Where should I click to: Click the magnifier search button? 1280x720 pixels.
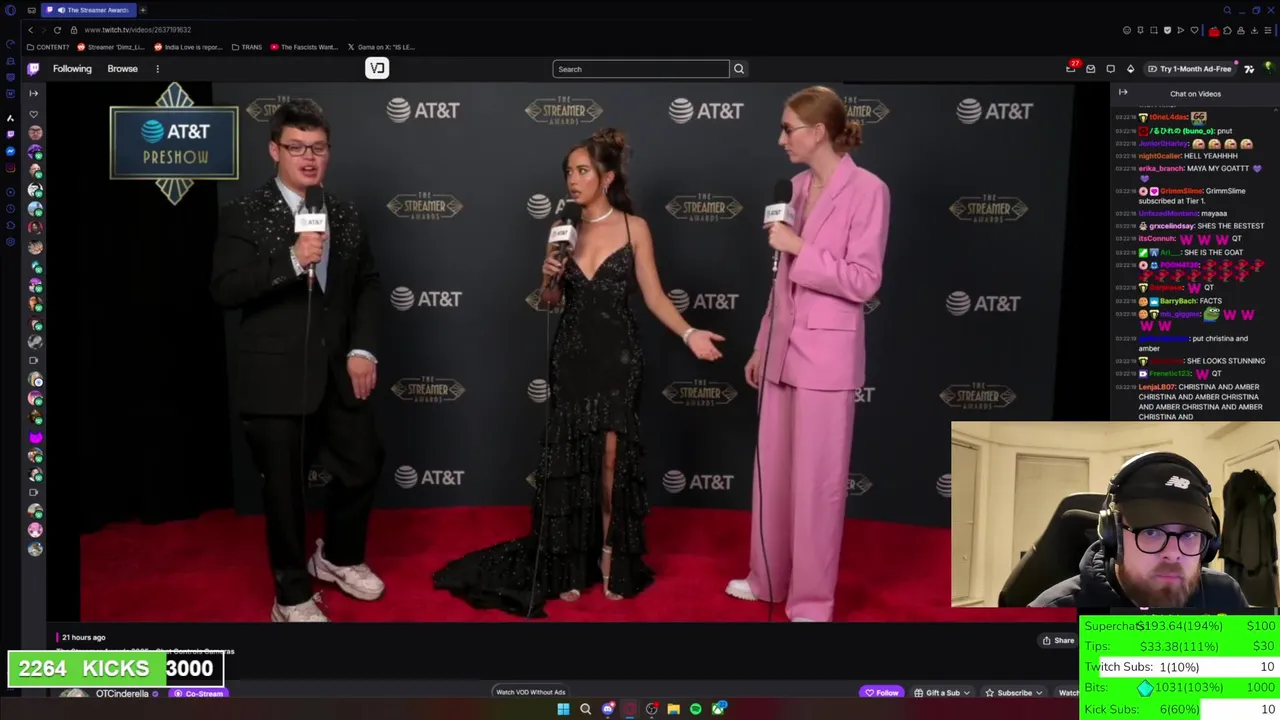[x=739, y=69]
